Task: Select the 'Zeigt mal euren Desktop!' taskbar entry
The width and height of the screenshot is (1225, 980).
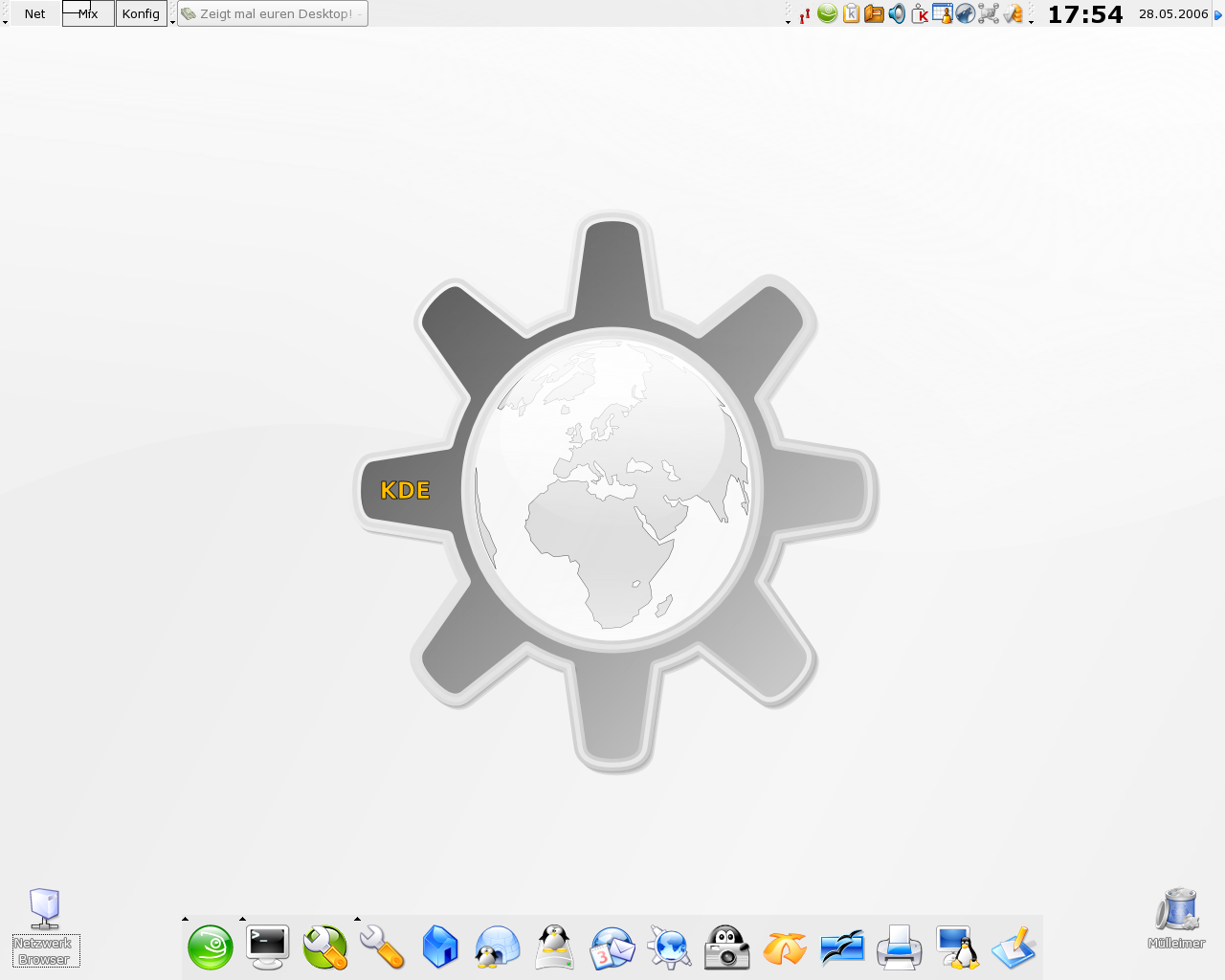Action: (x=272, y=13)
